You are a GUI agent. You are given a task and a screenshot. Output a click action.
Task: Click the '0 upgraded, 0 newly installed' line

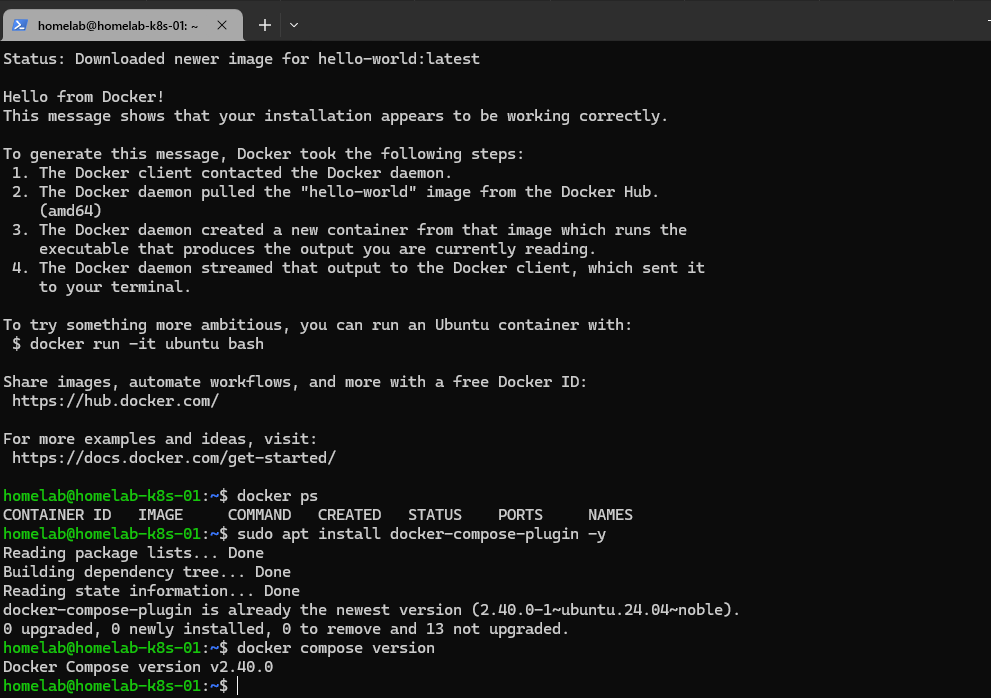coord(286,628)
